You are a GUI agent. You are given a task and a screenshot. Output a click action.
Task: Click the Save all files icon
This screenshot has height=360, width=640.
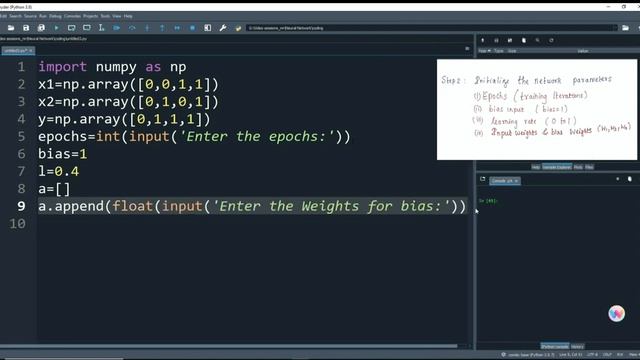[x=41, y=28]
